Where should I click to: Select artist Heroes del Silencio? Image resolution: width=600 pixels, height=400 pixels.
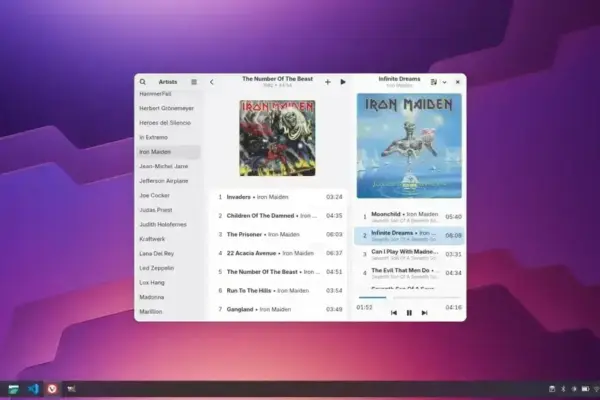168,123
